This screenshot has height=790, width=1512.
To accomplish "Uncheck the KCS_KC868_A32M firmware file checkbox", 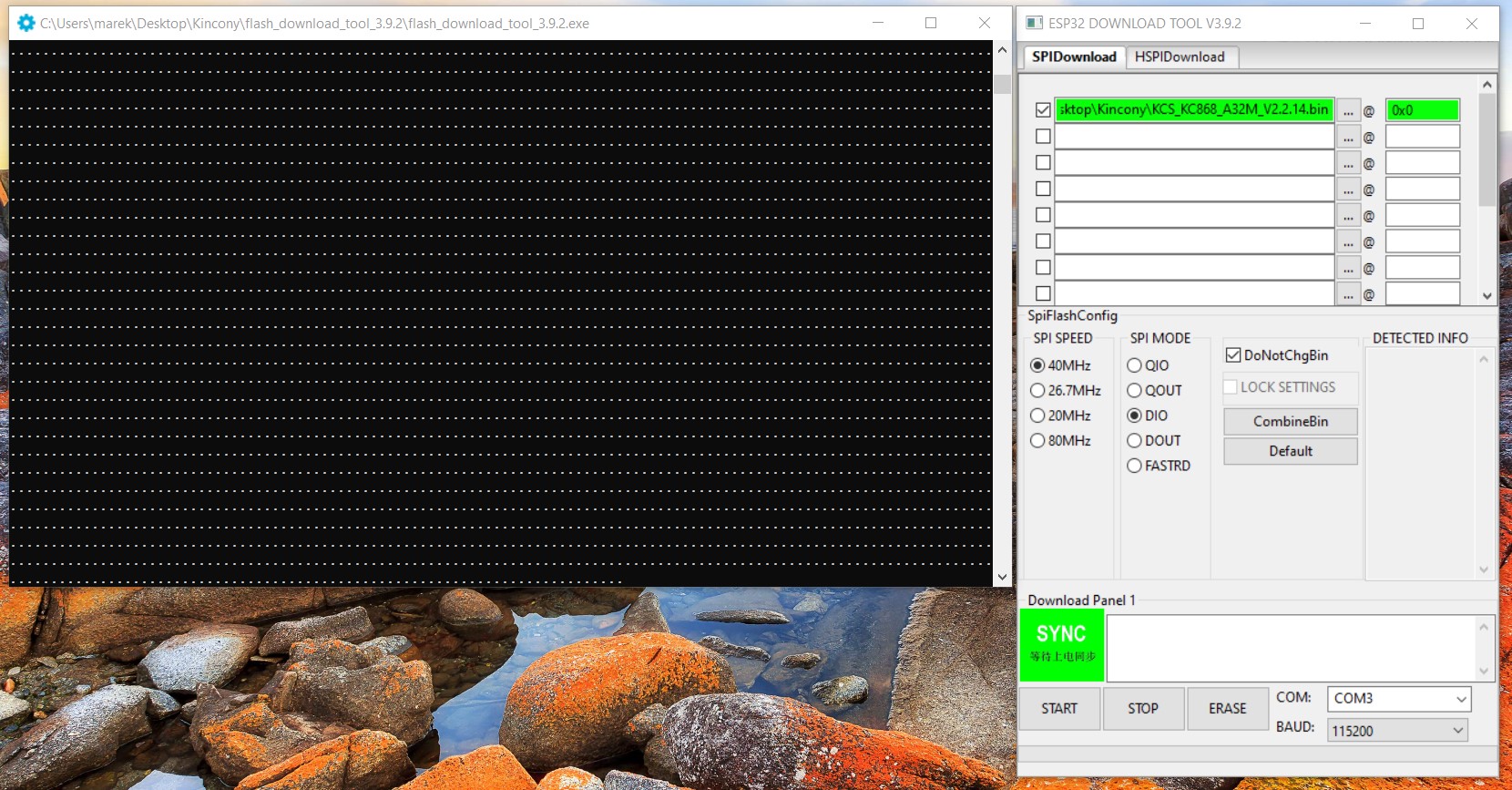I will point(1043,110).
